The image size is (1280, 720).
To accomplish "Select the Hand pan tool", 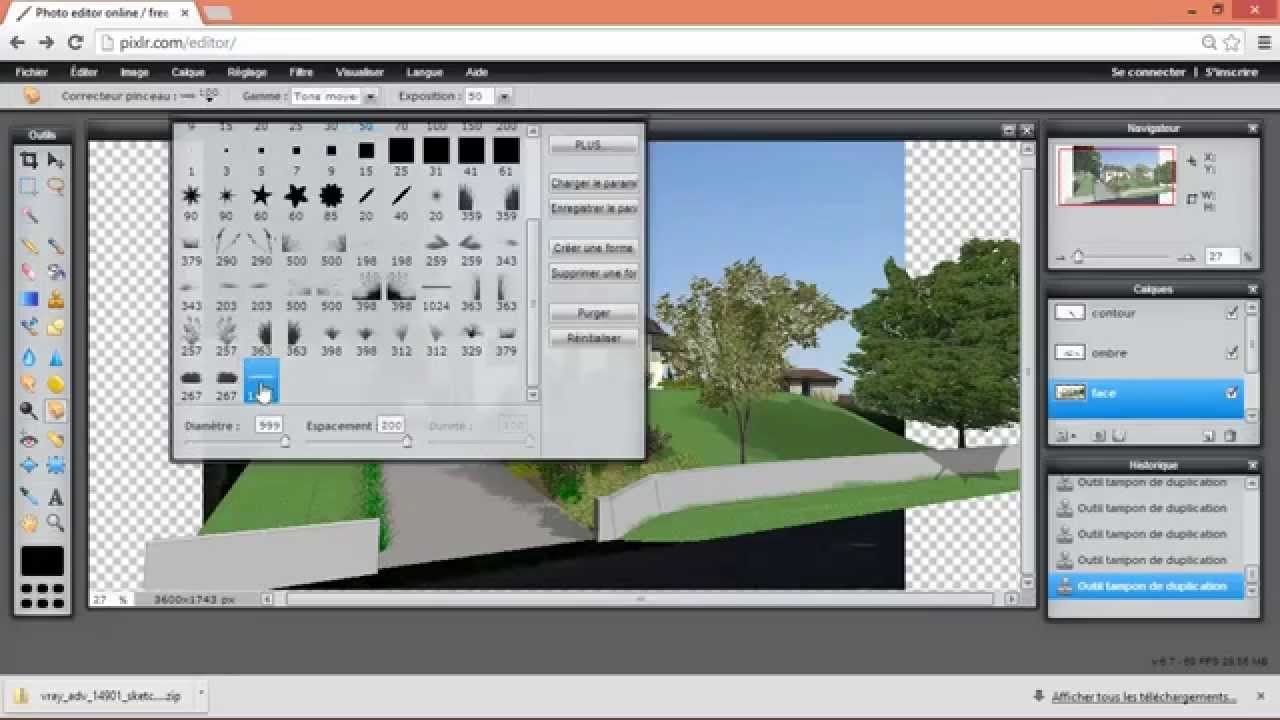I will click(29, 523).
